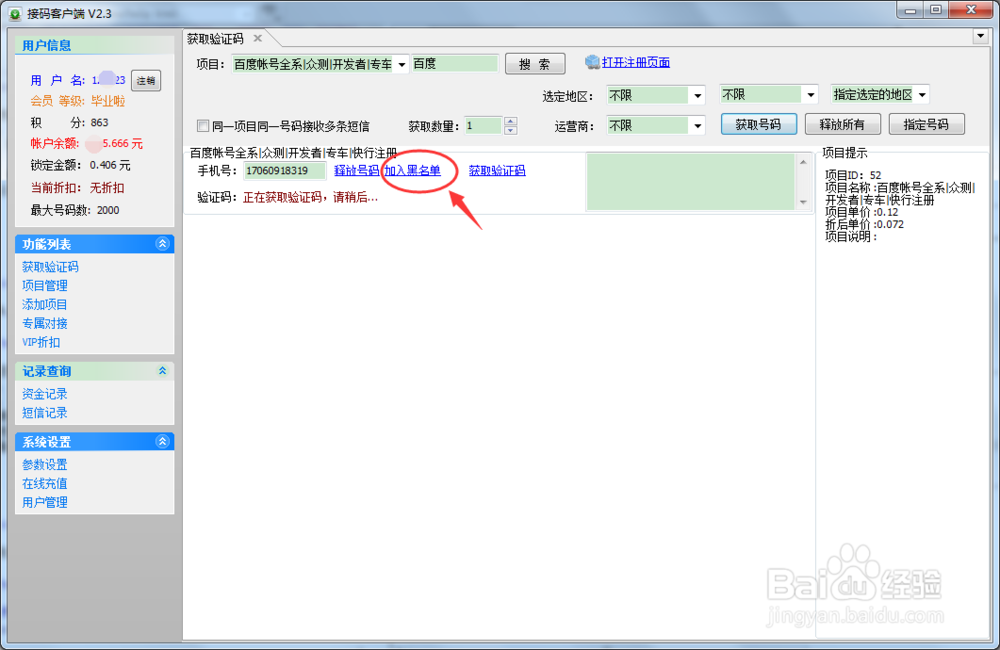Image resolution: width=1000 pixels, height=650 pixels.
Task: Open 项目管理 in sidebar
Action: click(x=45, y=285)
